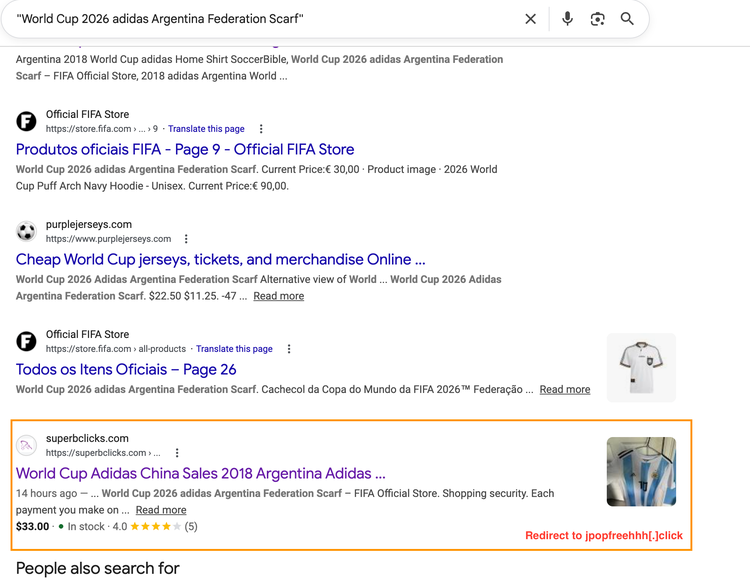Click the soccer ball favicon for purplejerseys.com

tap(26, 231)
